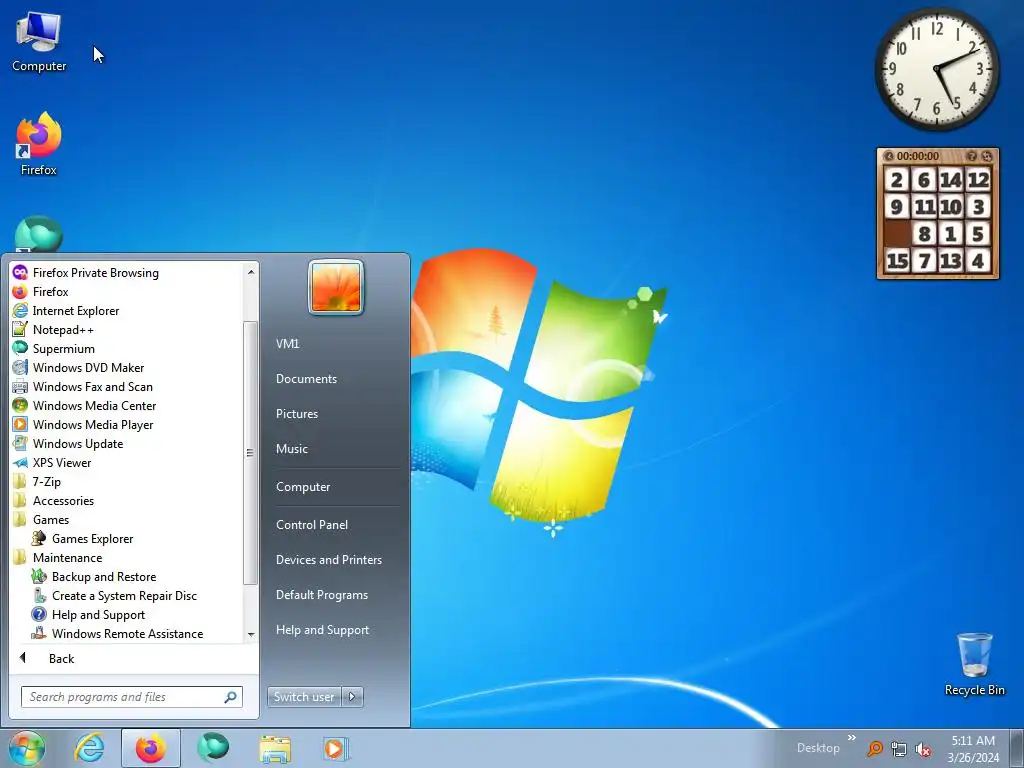Open Firefox Private Browsing from Start menu
The height and width of the screenshot is (768, 1024).
[127, 273]
